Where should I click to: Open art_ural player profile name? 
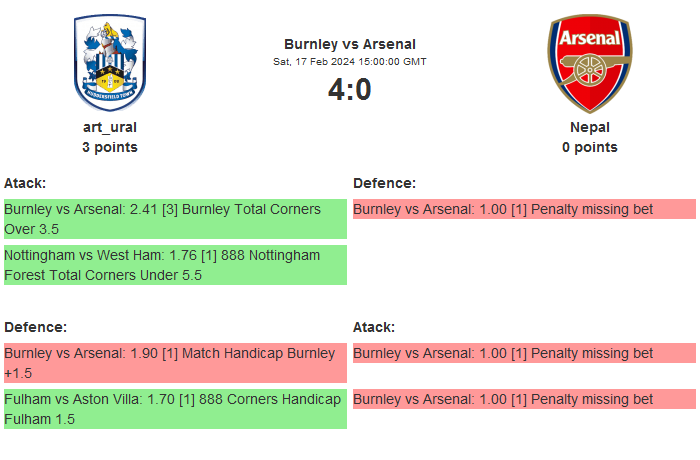pyautogui.click(x=110, y=127)
